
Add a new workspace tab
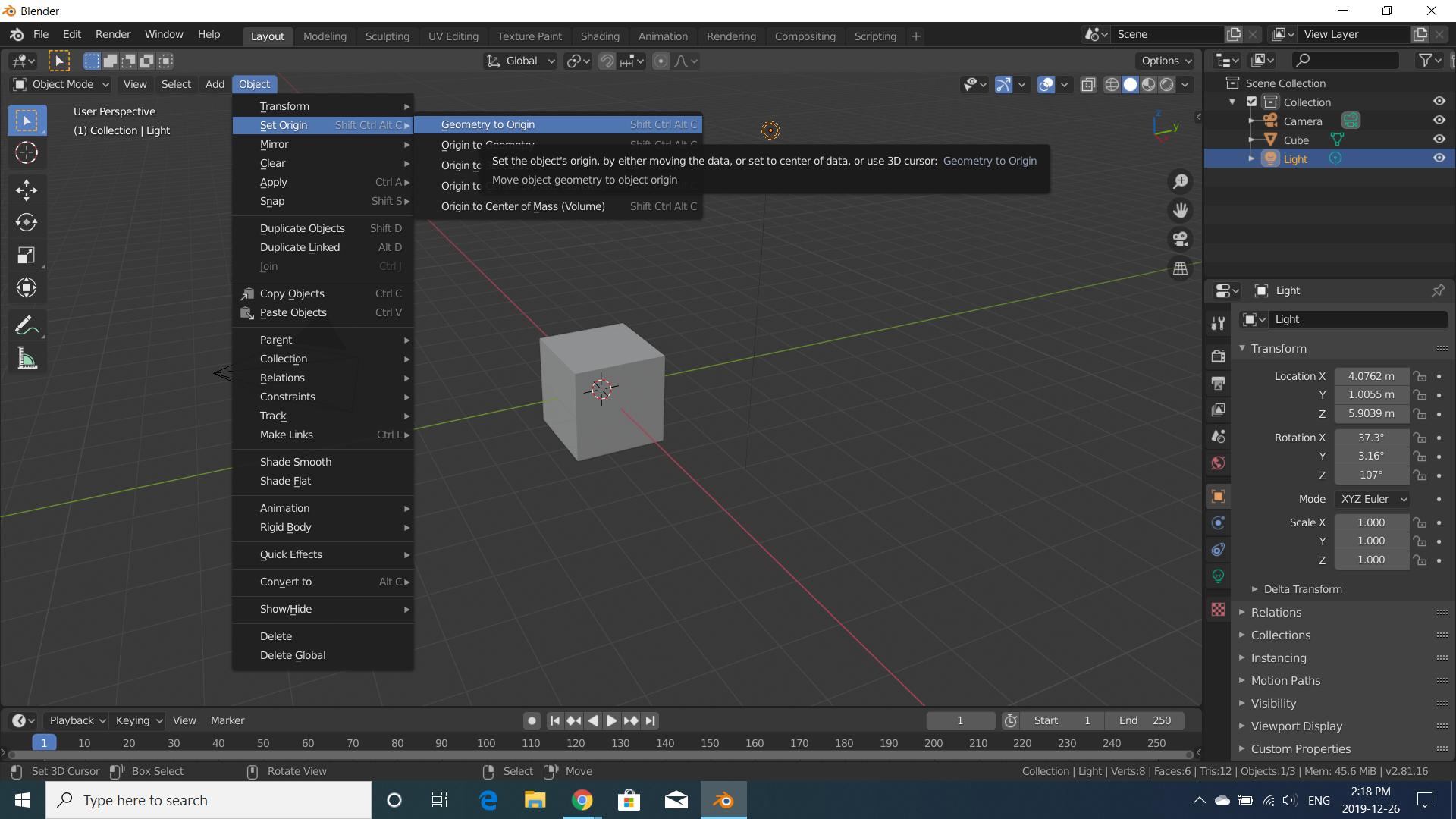click(x=916, y=36)
